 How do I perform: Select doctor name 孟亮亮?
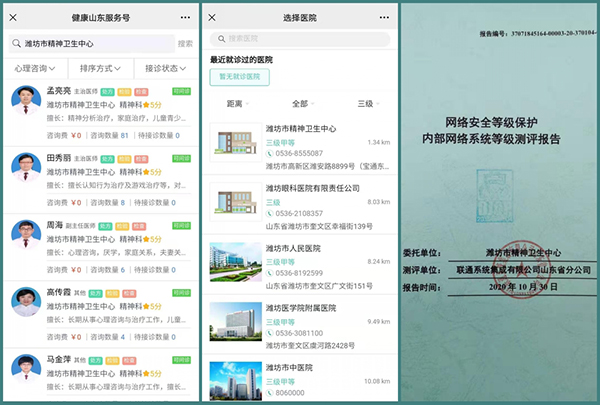(59, 91)
